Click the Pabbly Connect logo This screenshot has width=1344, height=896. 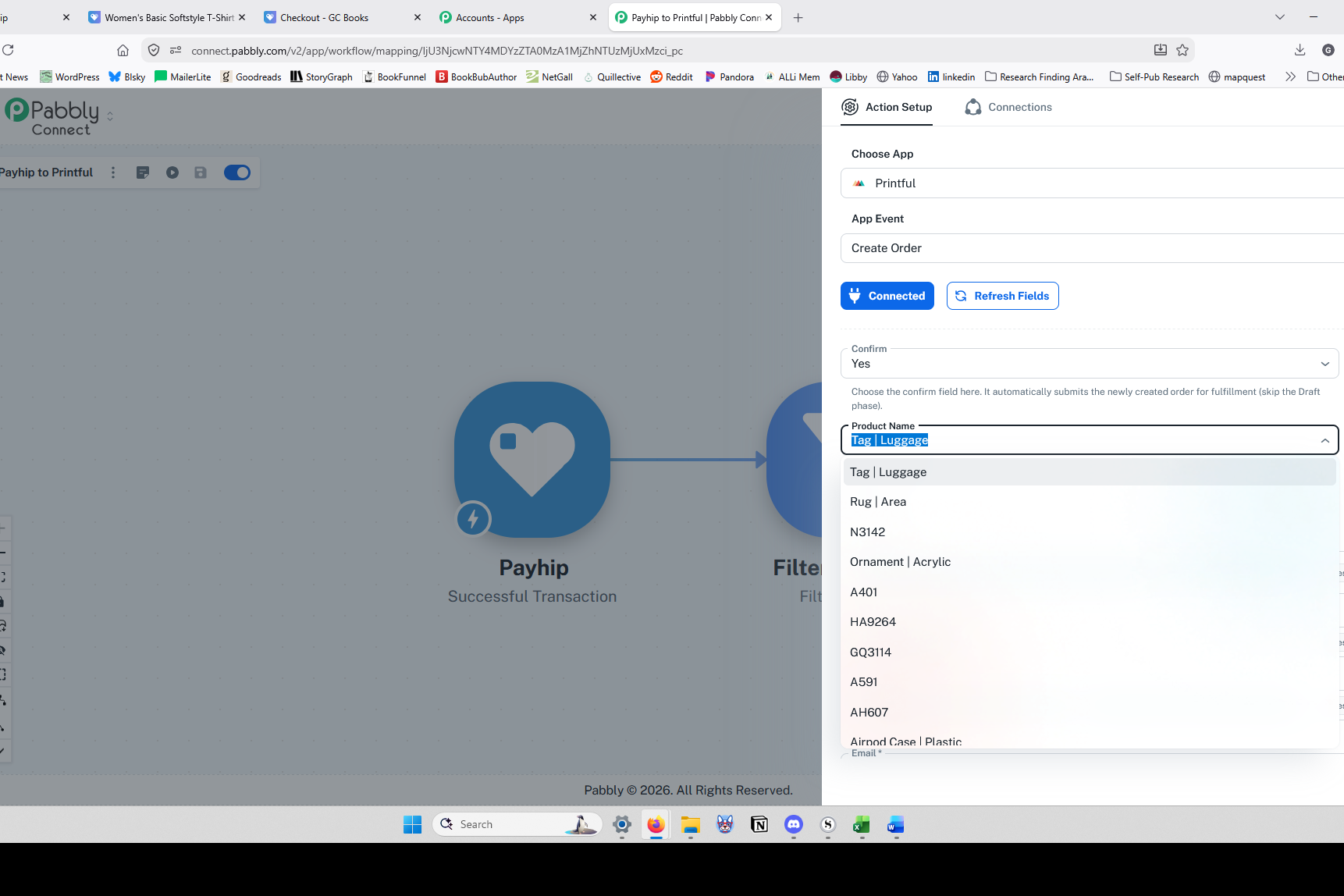point(52,117)
